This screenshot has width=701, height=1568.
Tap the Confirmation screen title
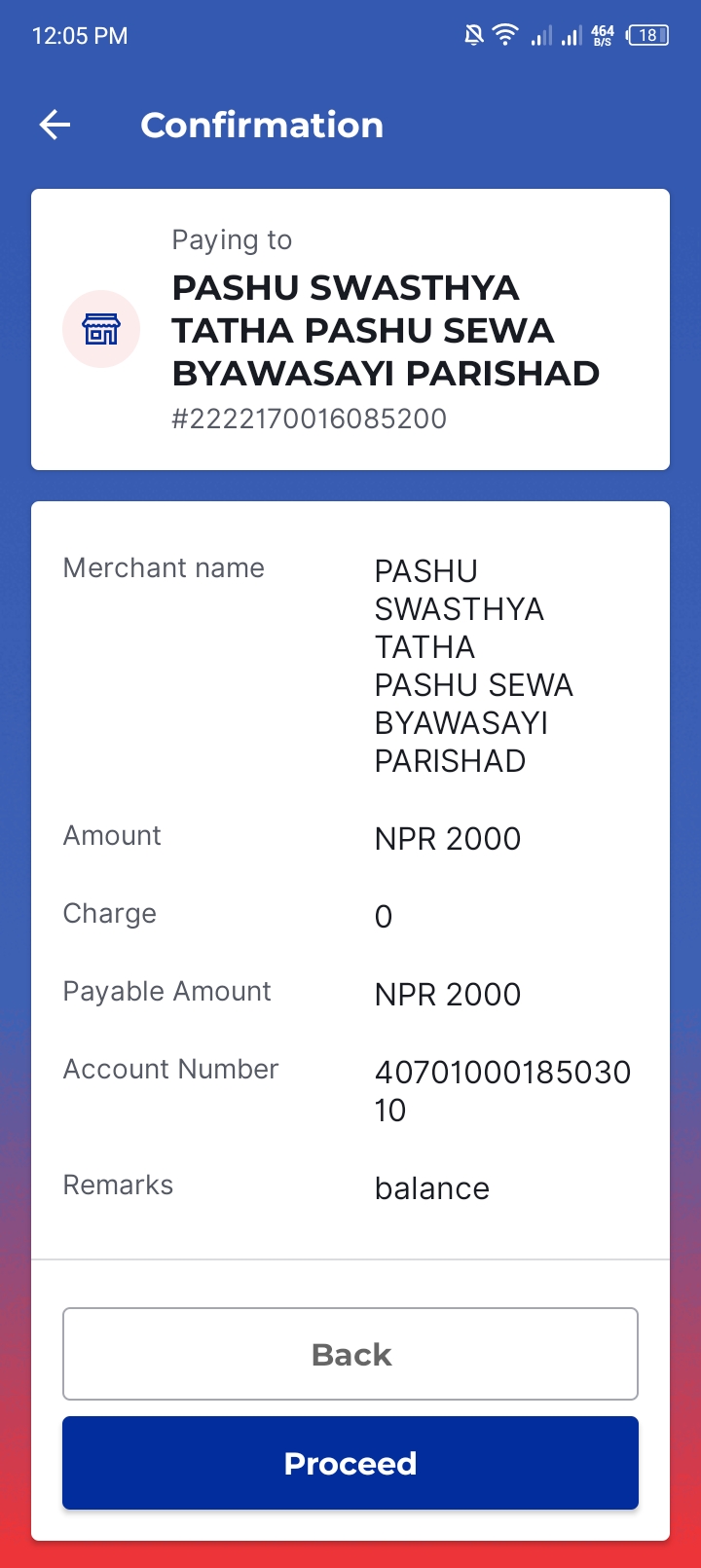(x=262, y=125)
